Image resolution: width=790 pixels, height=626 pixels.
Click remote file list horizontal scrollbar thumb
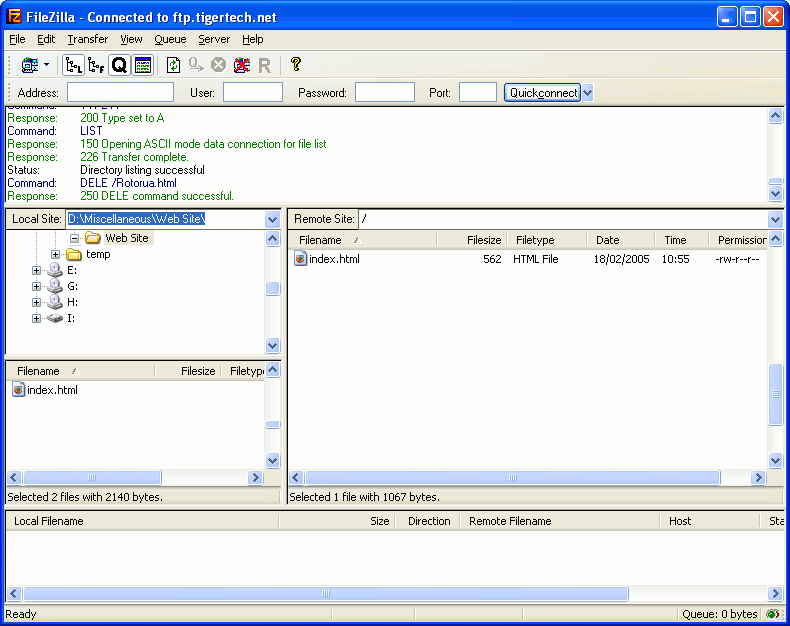pyautogui.click(x=513, y=477)
